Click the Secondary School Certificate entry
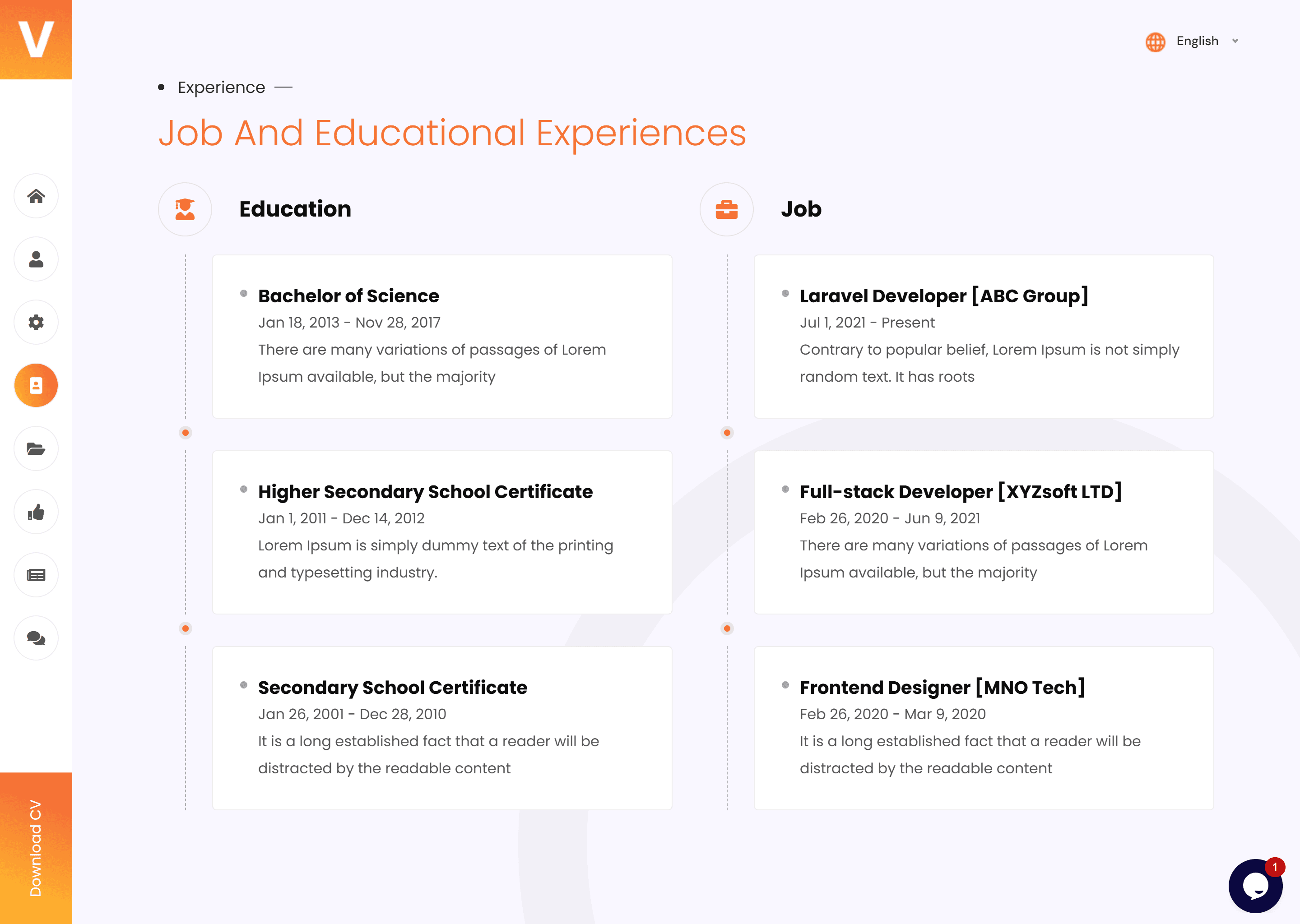The width and height of the screenshot is (1300, 924). point(392,687)
